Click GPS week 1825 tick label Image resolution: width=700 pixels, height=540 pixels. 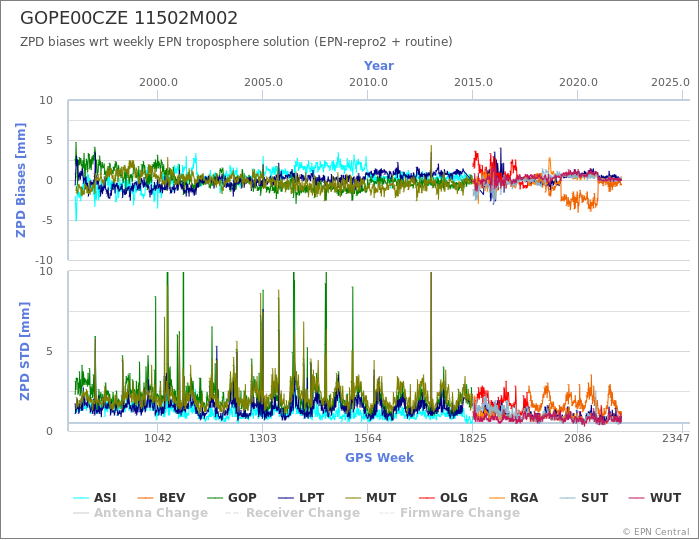pos(473,438)
